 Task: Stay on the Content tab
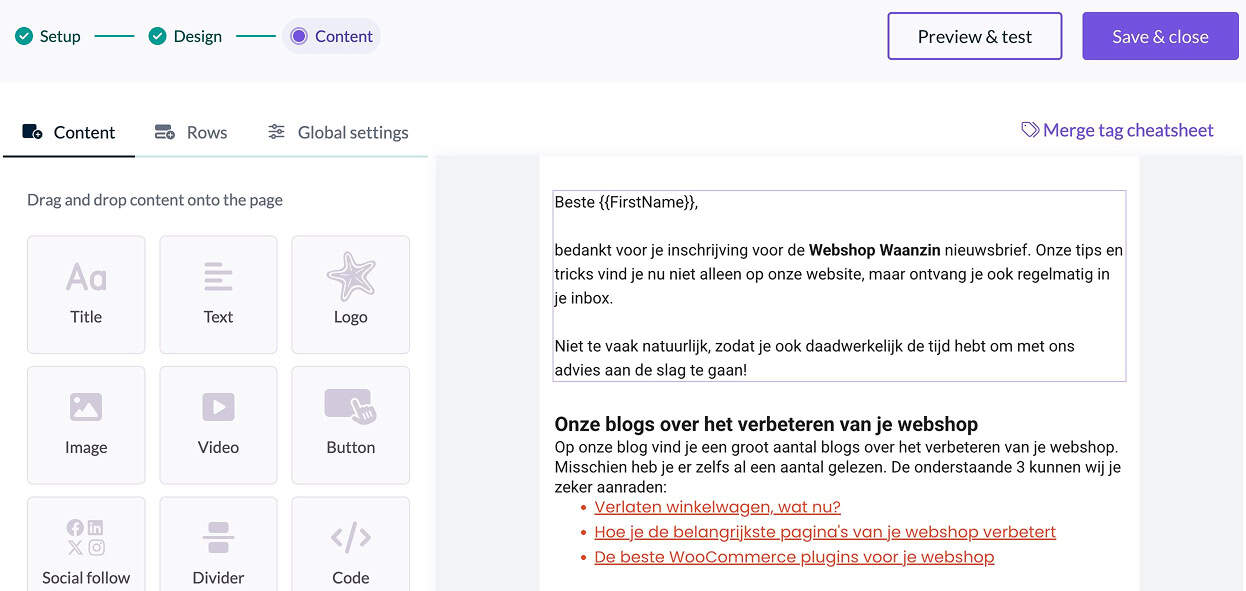click(x=69, y=131)
